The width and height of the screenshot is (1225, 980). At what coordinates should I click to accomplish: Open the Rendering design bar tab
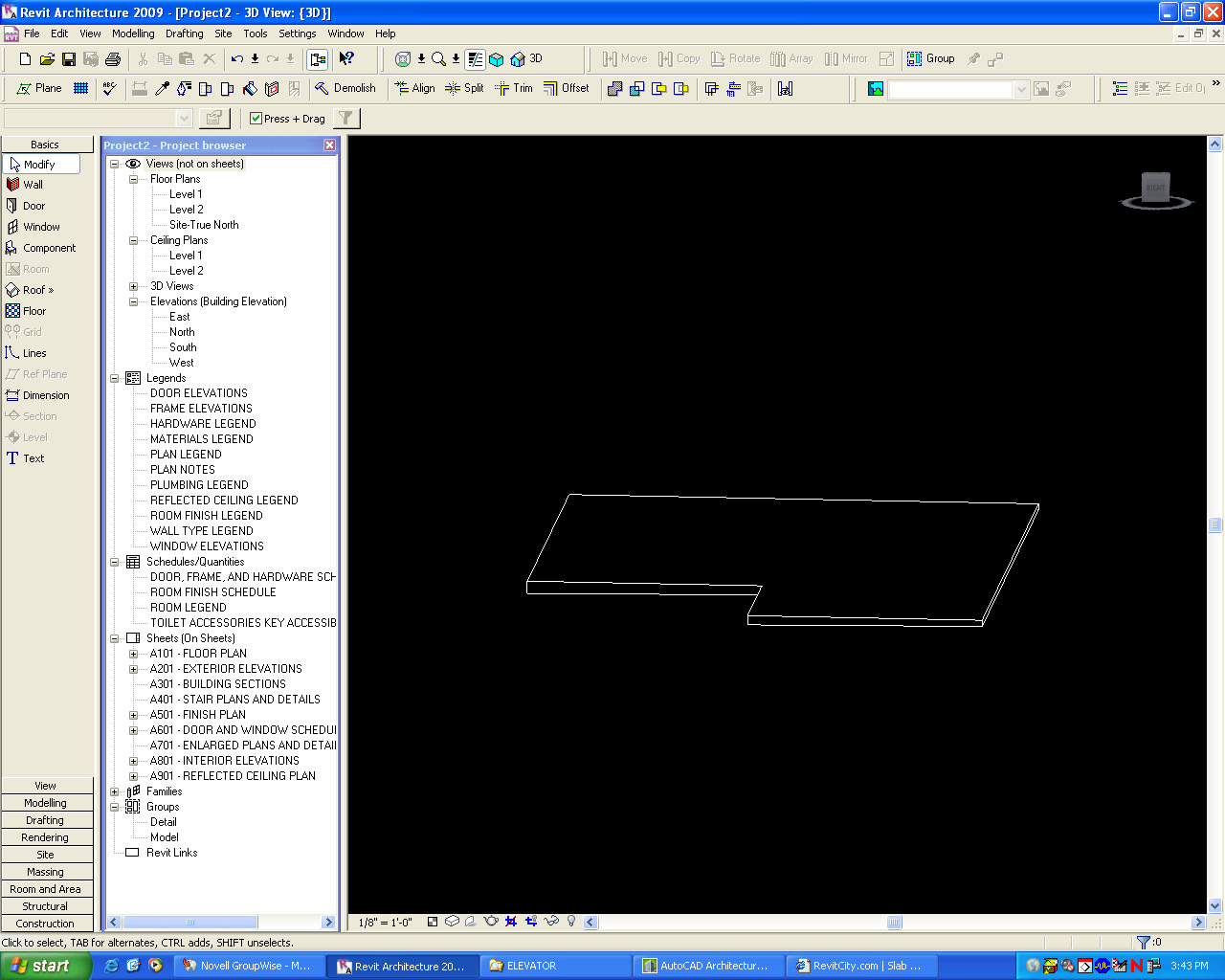pyautogui.click(x=45, y=837)
